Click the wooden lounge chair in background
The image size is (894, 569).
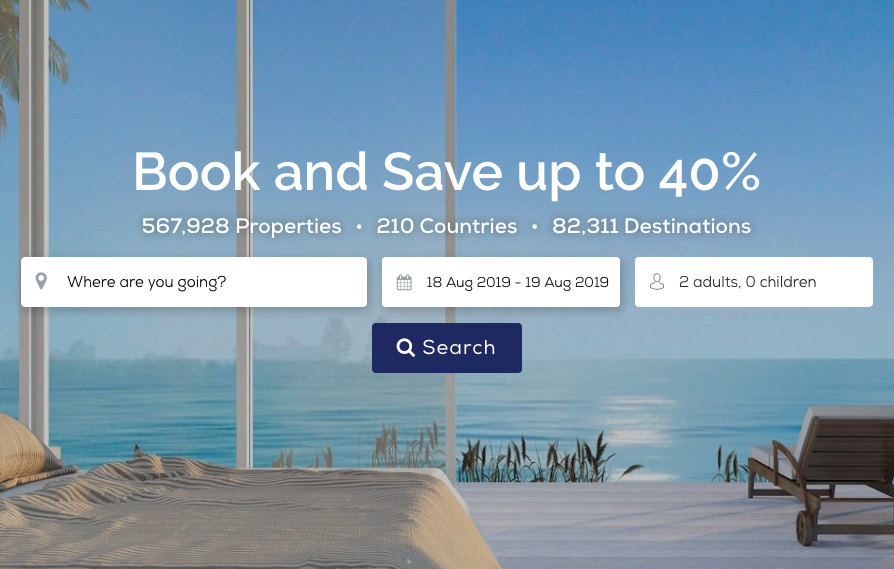point(821,473)
